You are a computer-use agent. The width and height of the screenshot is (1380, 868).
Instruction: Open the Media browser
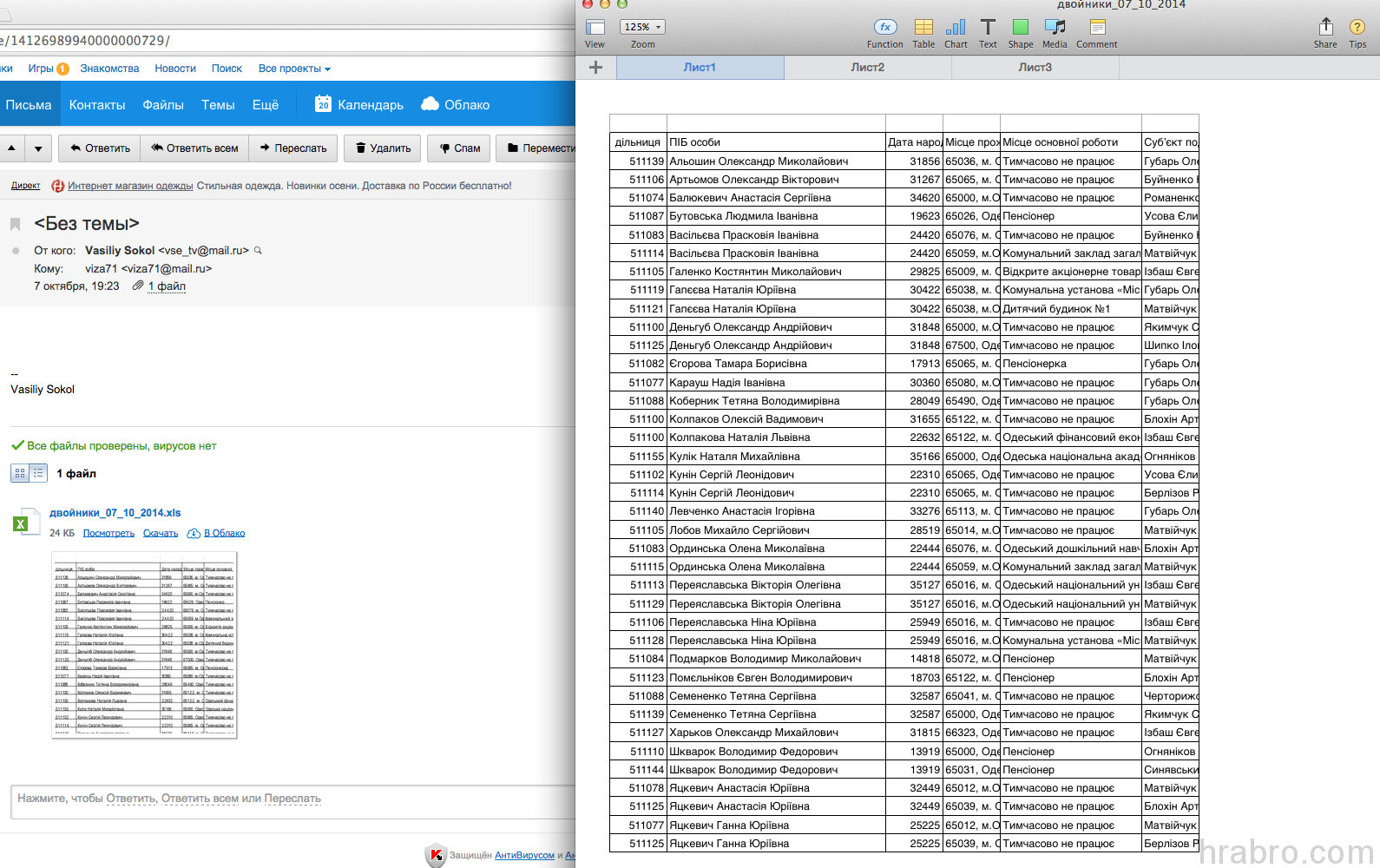pos(1055,28)
